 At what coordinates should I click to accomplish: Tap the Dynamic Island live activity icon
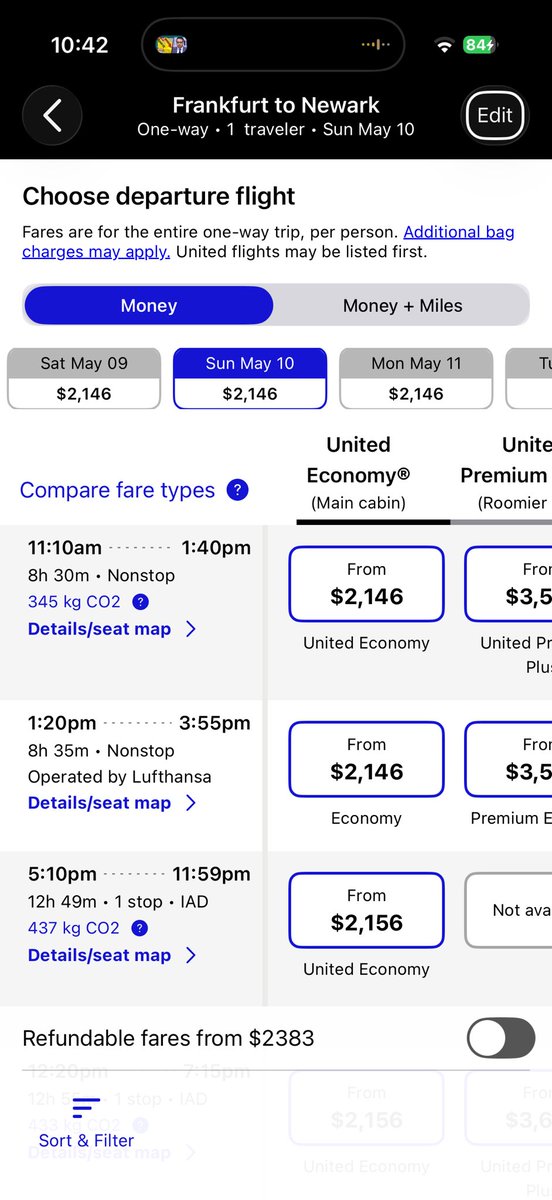pos(172,45)
